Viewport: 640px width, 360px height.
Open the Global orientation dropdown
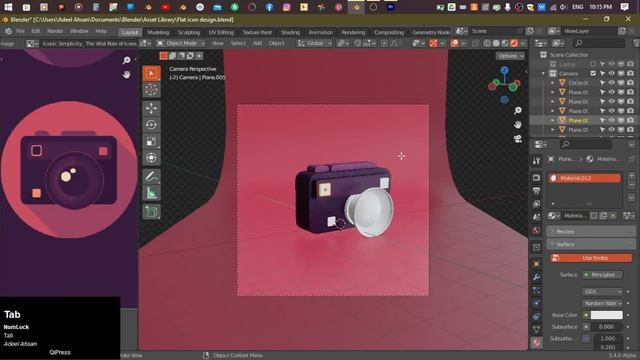pyautogui.click(x=314, y=43)
